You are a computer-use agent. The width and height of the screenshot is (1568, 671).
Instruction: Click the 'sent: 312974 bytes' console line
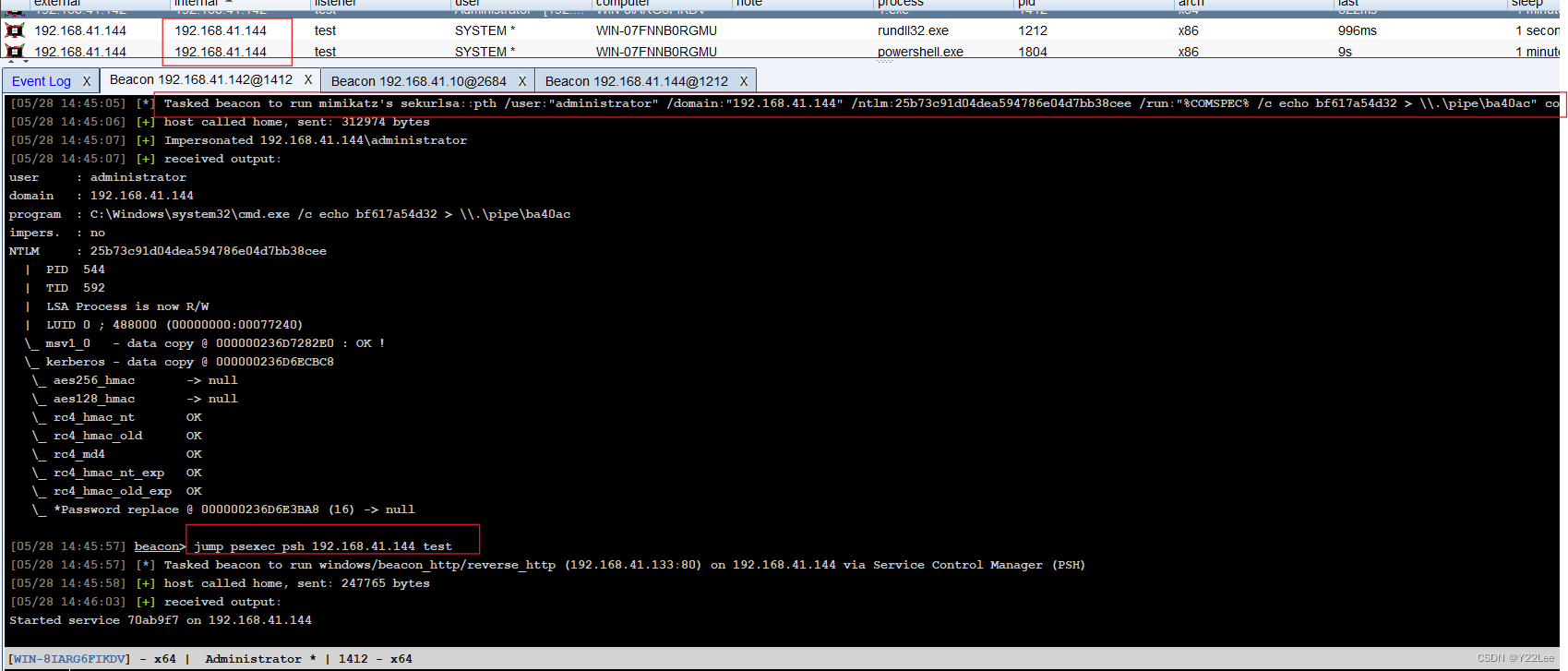click(220, 122)
